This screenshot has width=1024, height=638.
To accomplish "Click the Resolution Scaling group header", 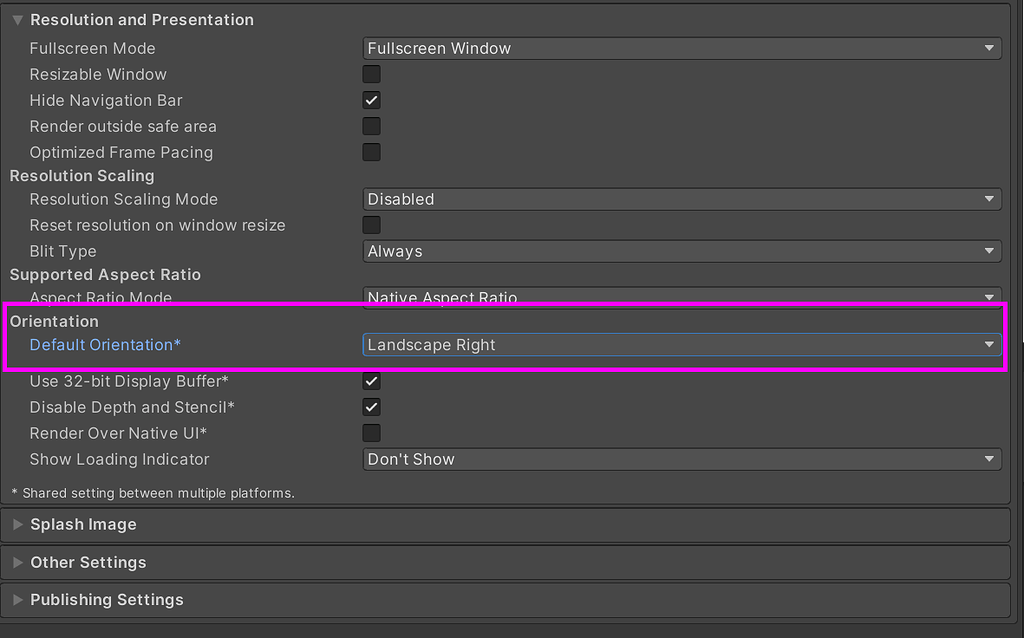I will pyautogui.click(x=81, y=176).
